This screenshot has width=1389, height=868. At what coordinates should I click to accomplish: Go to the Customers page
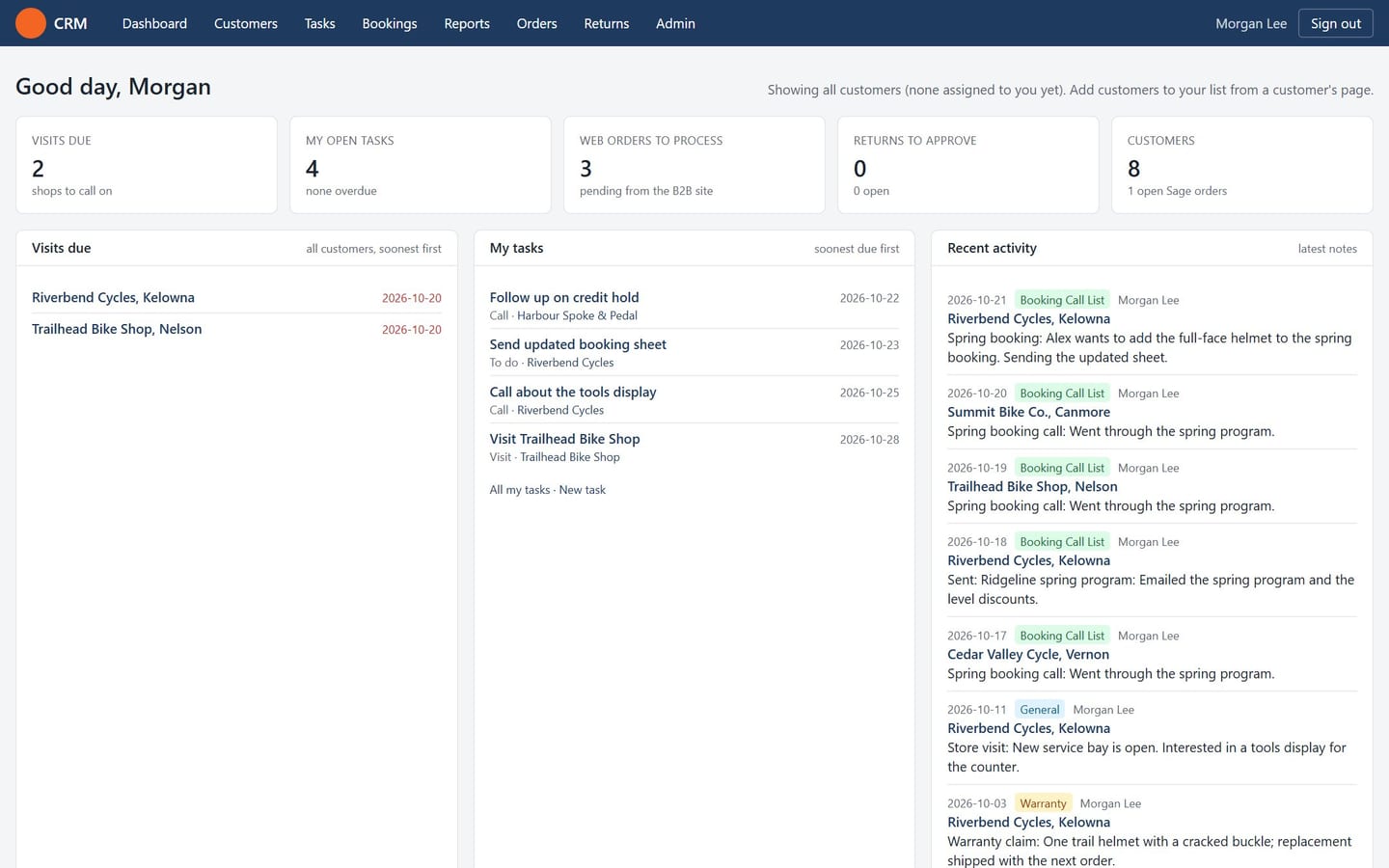pyautogui.click(x=246, y=23)
